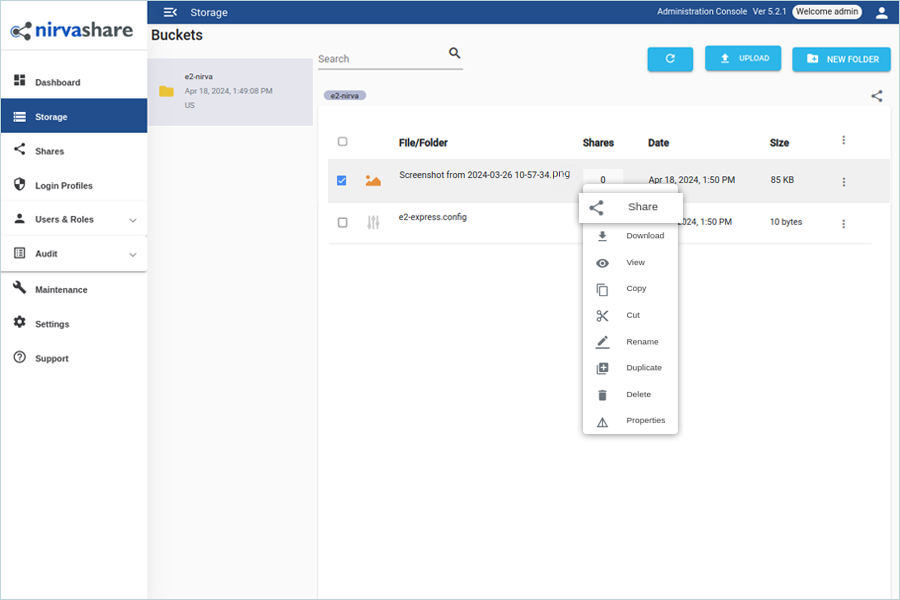Open Settings from the sidebar
The height and width of the screenshot is (600, 900).
pos(73,324)
